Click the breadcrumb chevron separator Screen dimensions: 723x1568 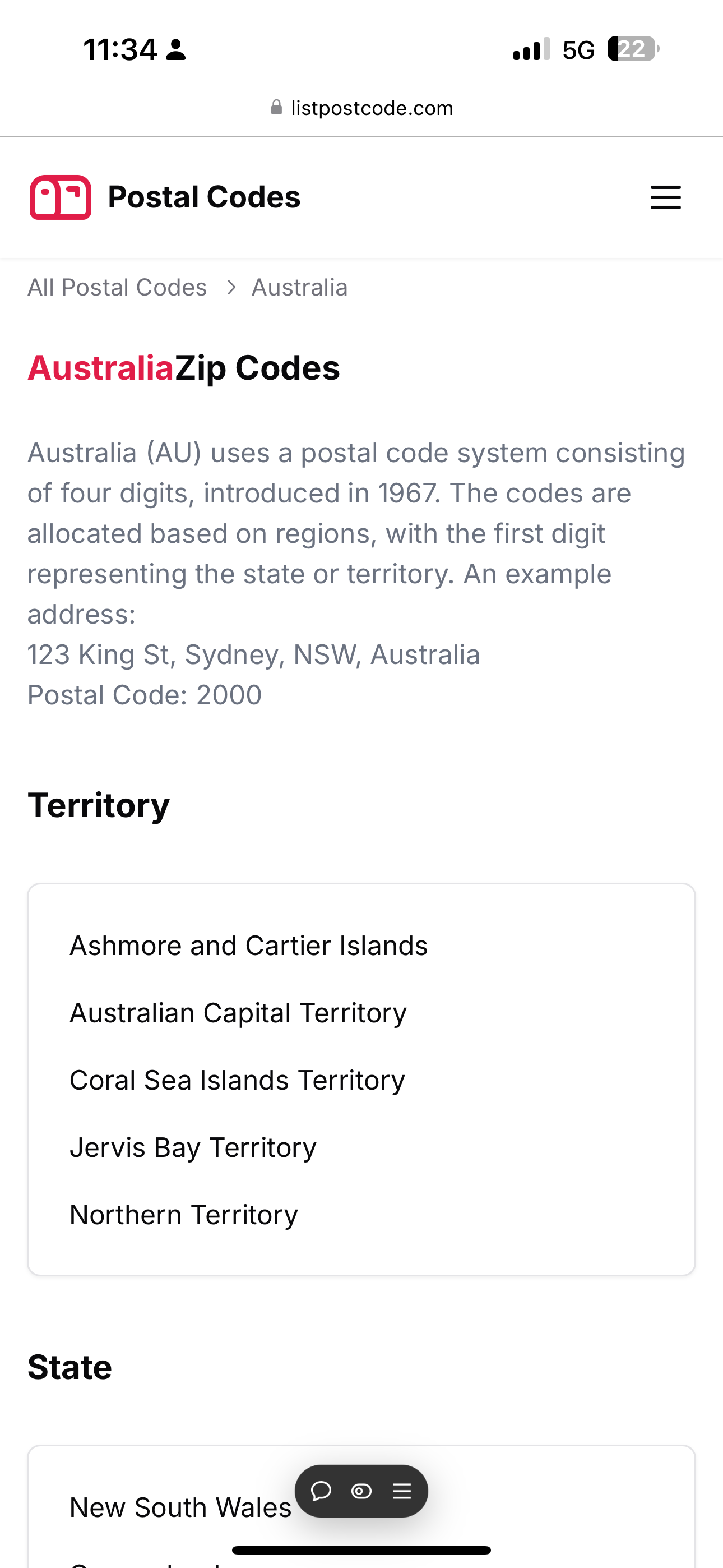tap(231, 287)
